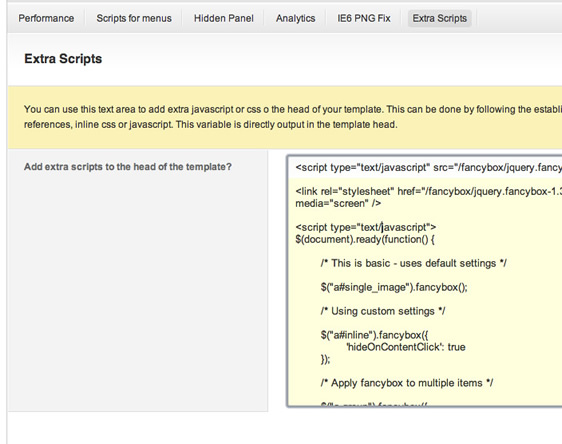Viewport: 562px width, 444px height.
Task: Click the label 'Add extra scripts to the head of the template?'
Action: tap(128, 167)
